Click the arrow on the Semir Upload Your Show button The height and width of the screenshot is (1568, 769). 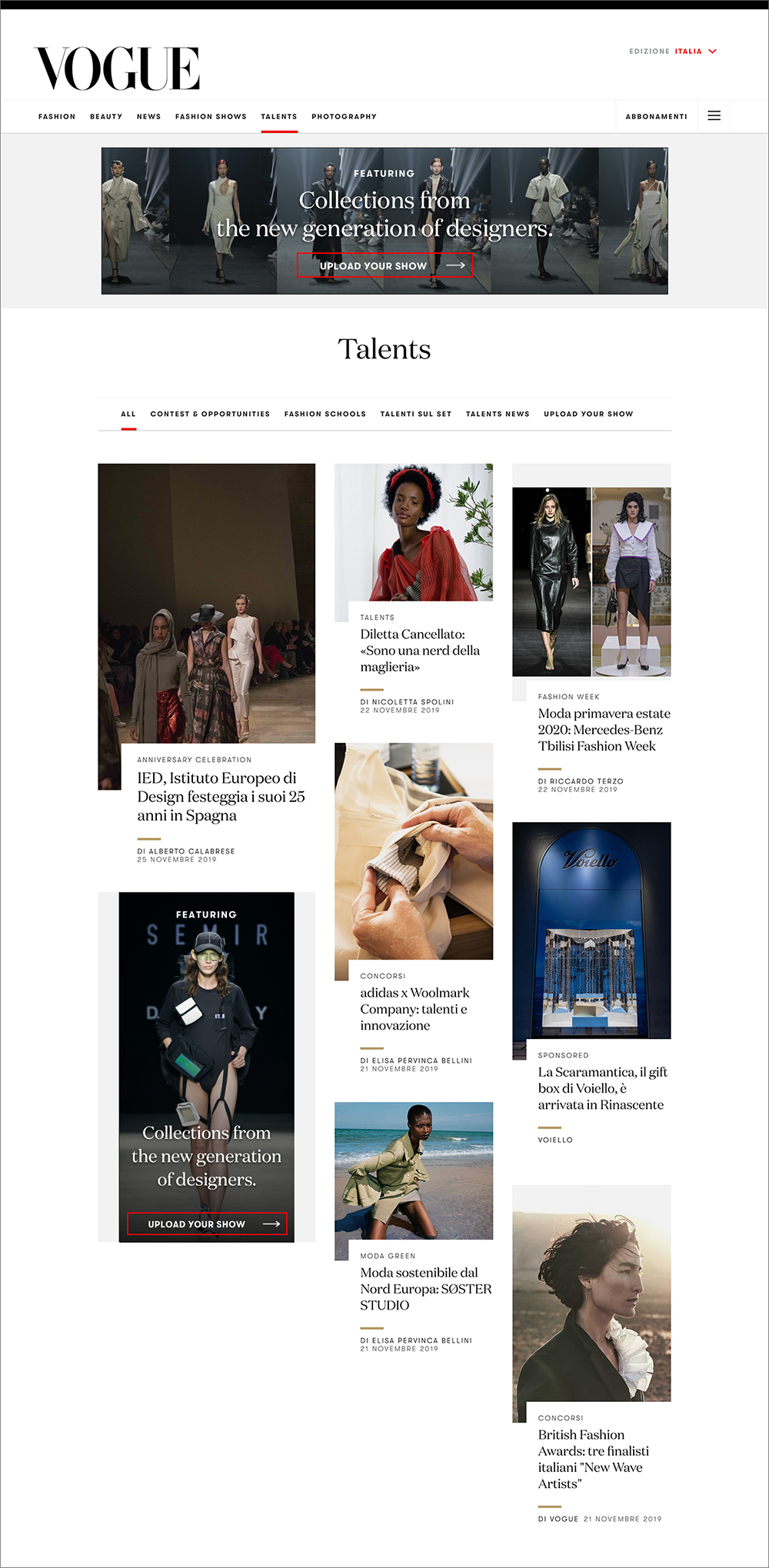pos(271,1223)
